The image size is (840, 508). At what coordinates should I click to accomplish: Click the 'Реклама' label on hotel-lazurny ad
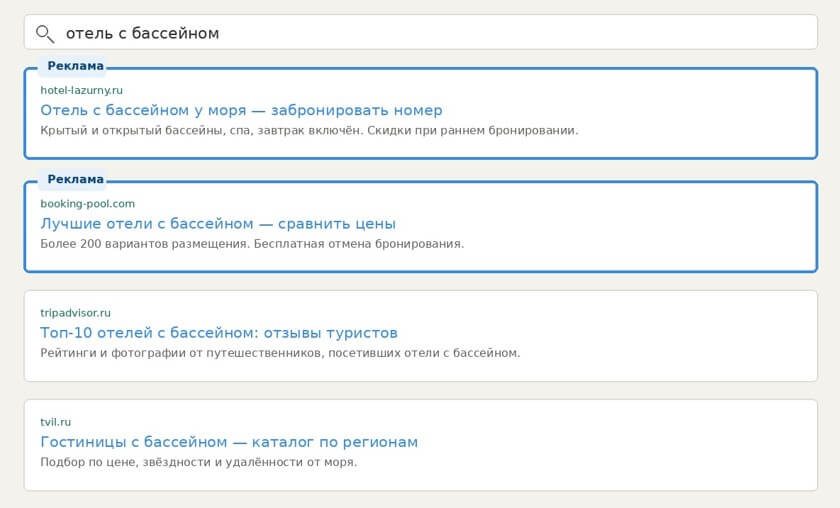pos(75,66)
